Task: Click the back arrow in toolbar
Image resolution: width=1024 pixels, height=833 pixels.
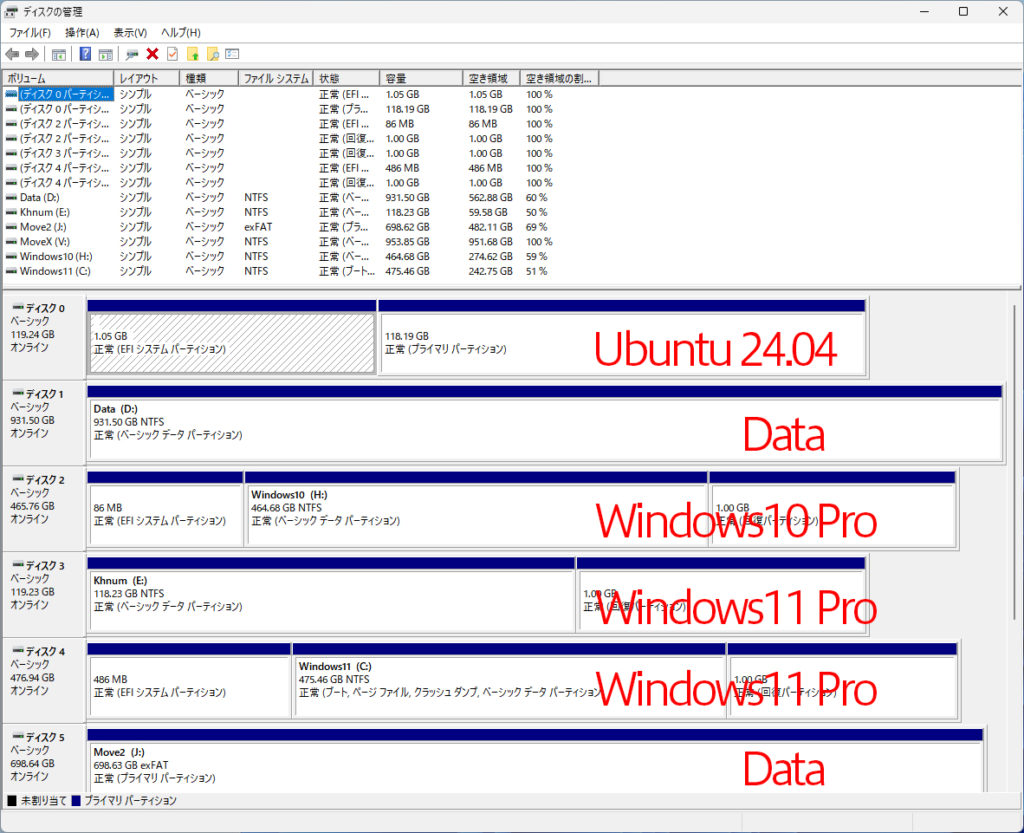Action: [12, 54]
